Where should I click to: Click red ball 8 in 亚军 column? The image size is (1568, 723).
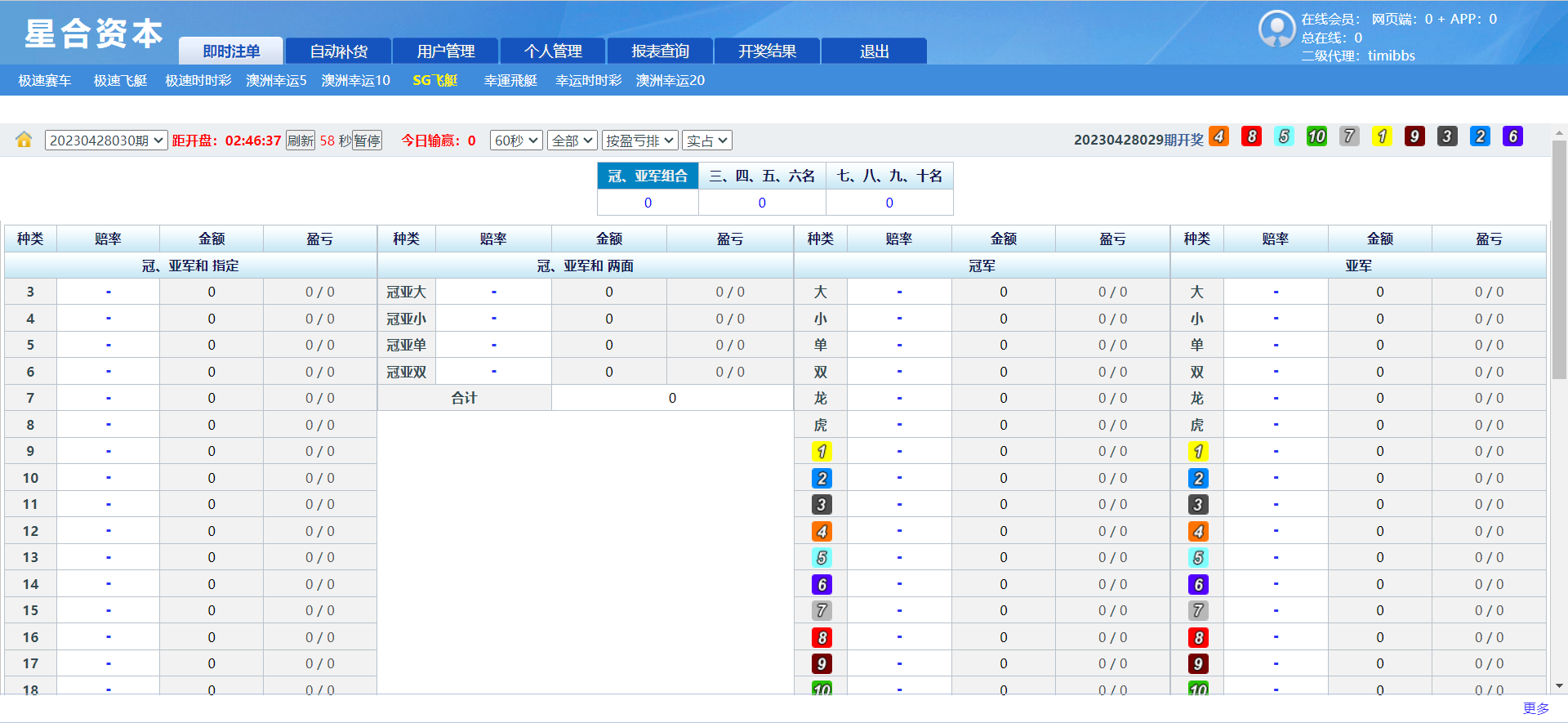coord(1198,637)
